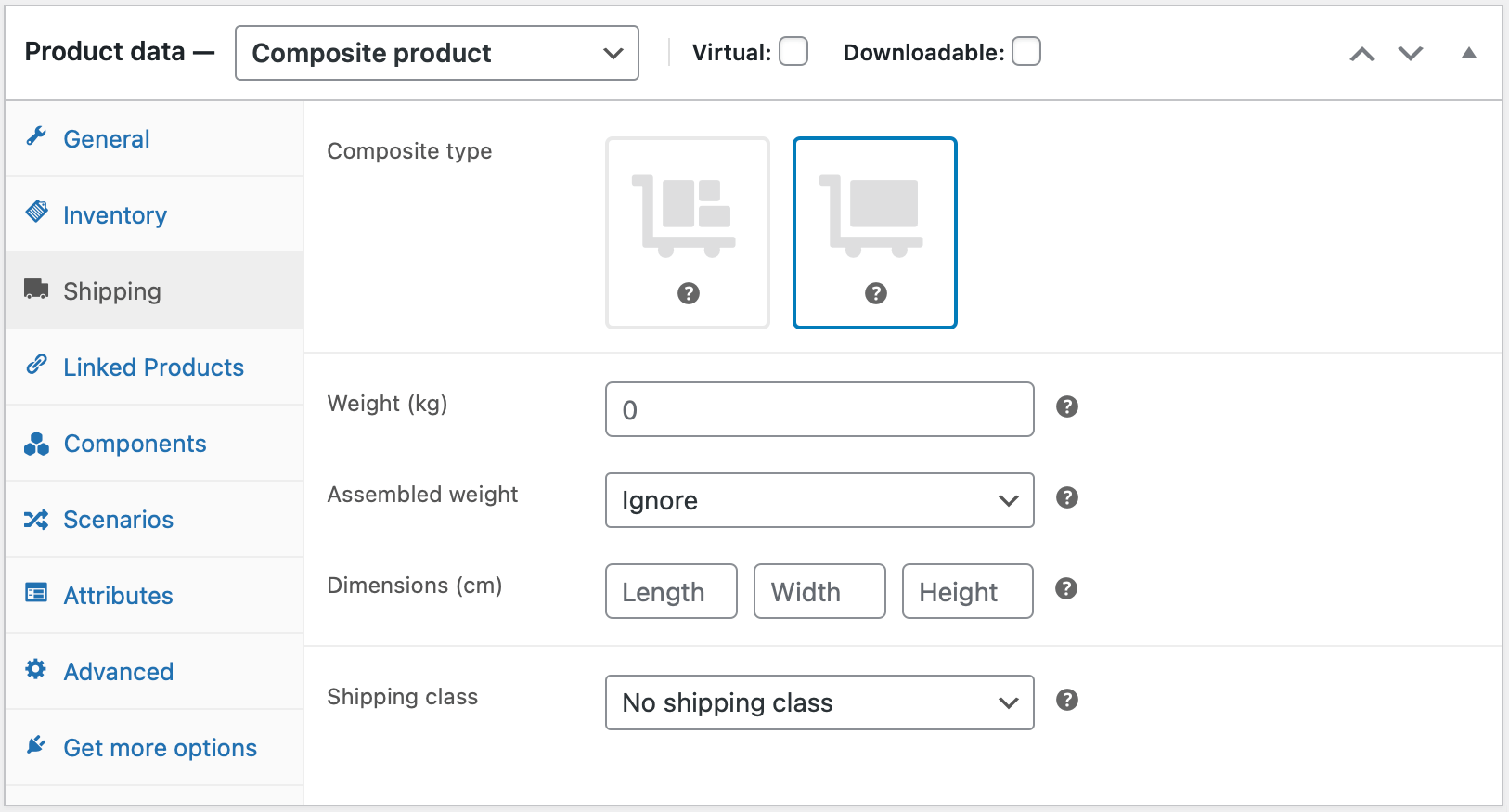Expand the No shipping class dropdown
The width and height of the screenshot is (1509, 812).
tap(819, 702)
